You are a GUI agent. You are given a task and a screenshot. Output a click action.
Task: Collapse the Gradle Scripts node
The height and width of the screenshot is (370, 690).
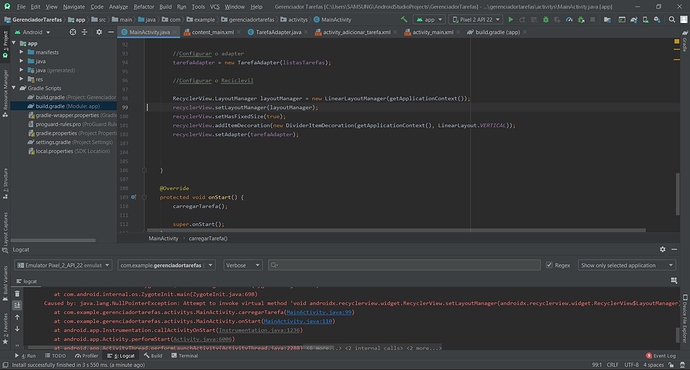tap(14, 88)
